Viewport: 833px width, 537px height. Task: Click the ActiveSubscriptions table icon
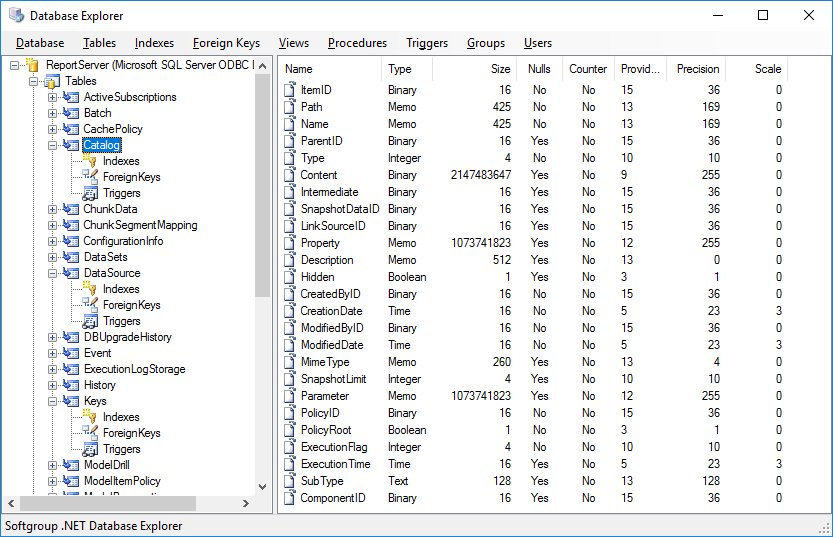(71, 97)
